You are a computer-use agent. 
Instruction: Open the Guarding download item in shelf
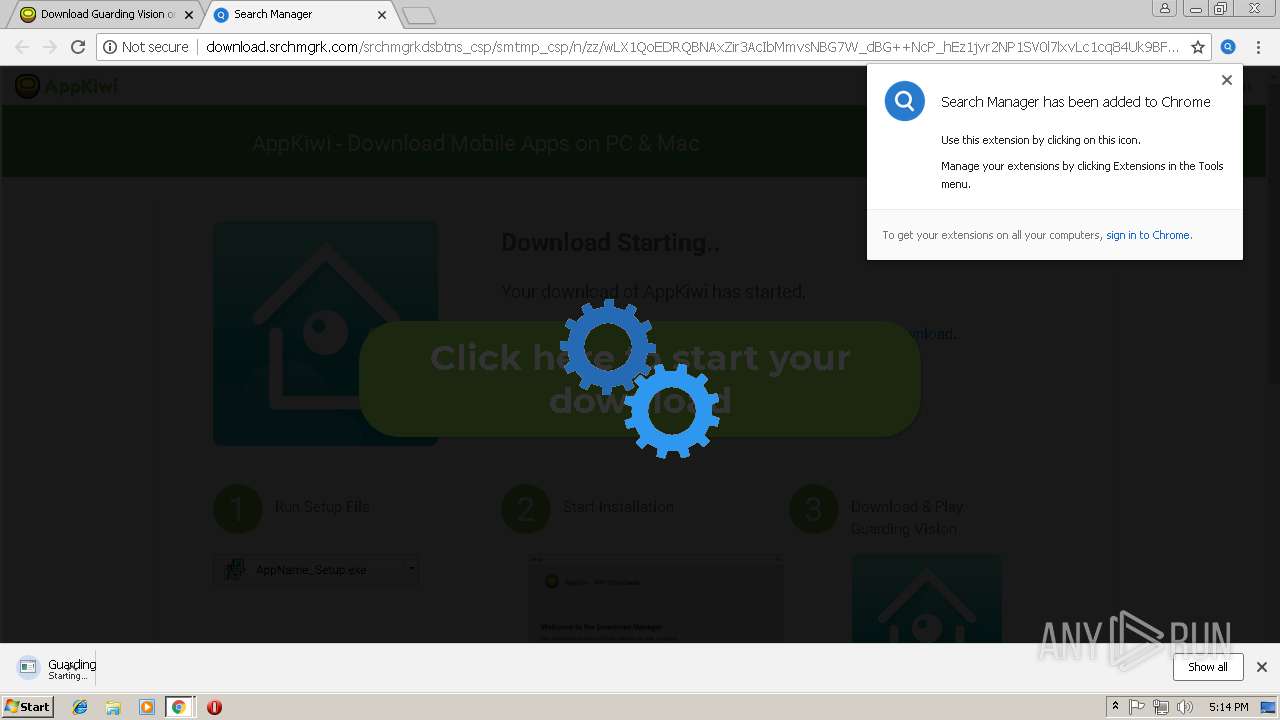57,668
